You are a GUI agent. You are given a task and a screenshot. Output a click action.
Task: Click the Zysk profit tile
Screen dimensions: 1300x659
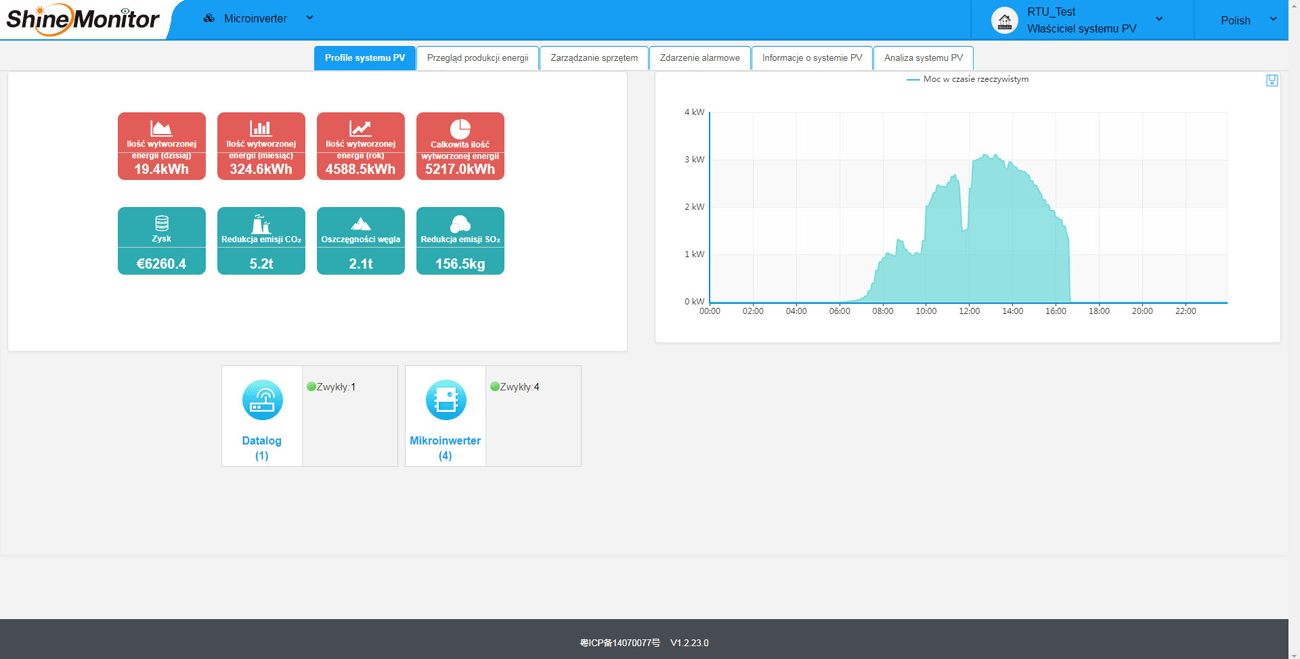(162, 241)
